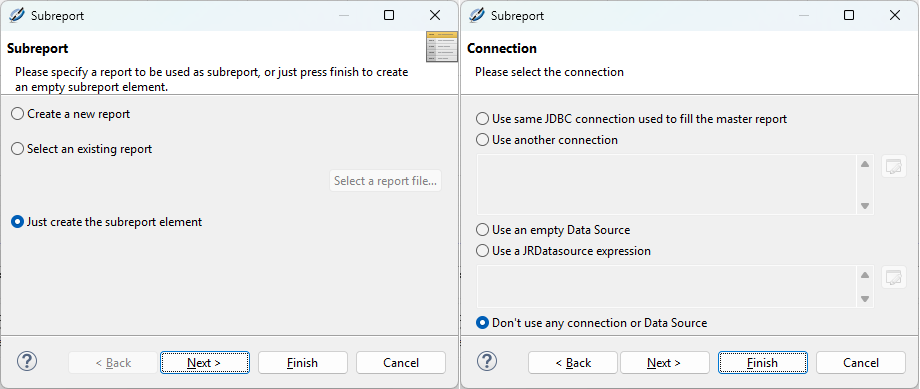The image size is (920, 389).
Task: Click app icon in left Subreport title bar
Action: pyautogui.click(x=17, y=15)
